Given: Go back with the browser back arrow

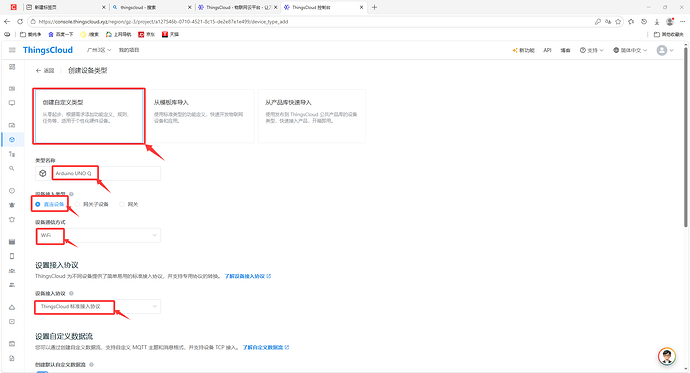Looking at the screenshot, I should (7, 21).
